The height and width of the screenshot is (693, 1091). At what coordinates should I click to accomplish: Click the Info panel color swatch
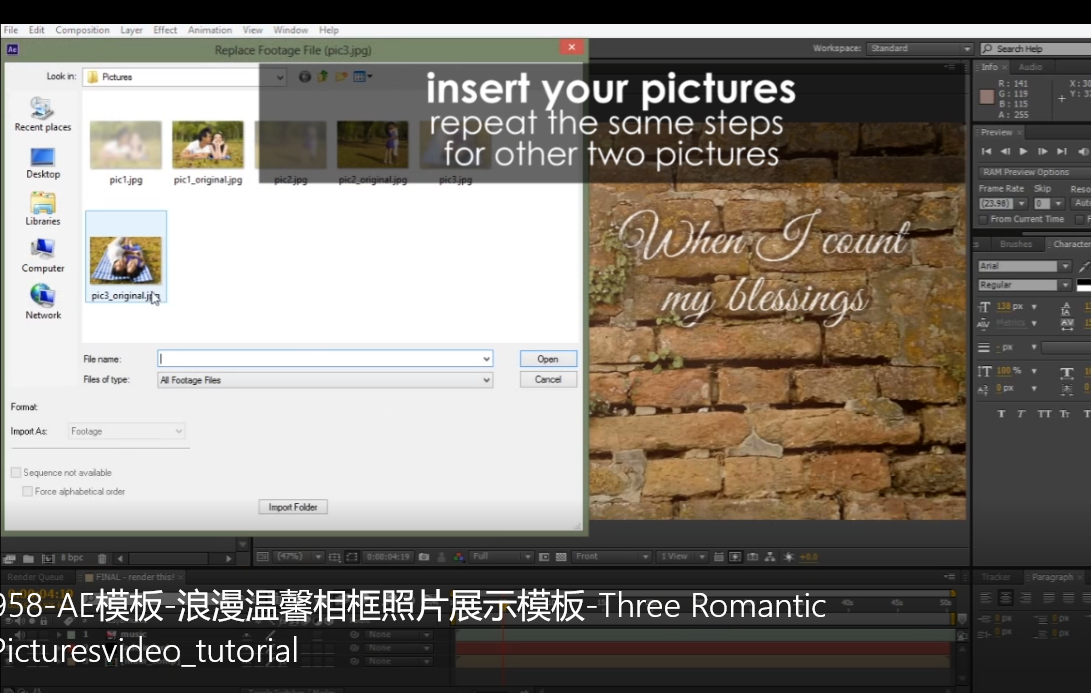(987, 97)
